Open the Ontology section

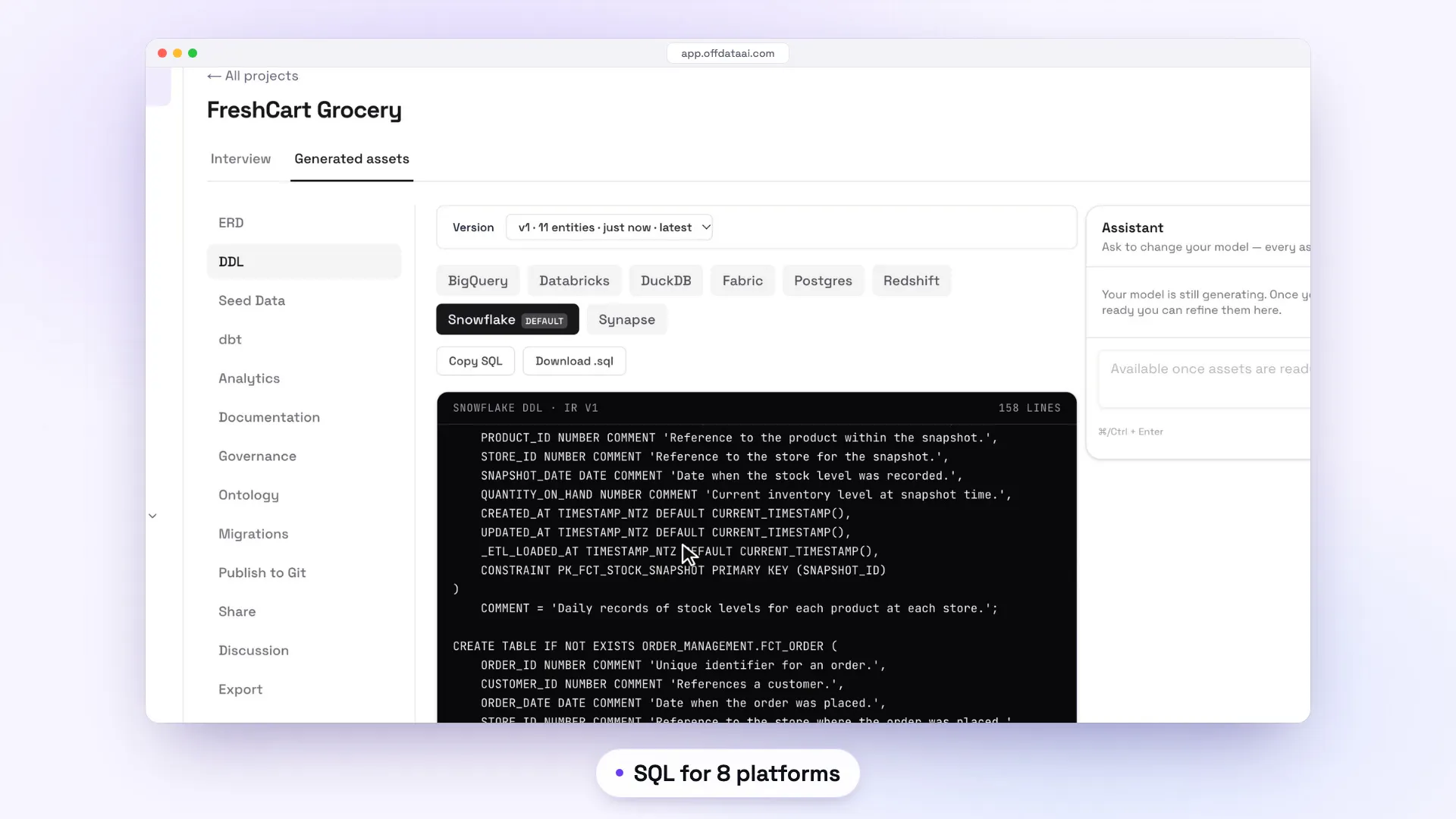point(303,495)
